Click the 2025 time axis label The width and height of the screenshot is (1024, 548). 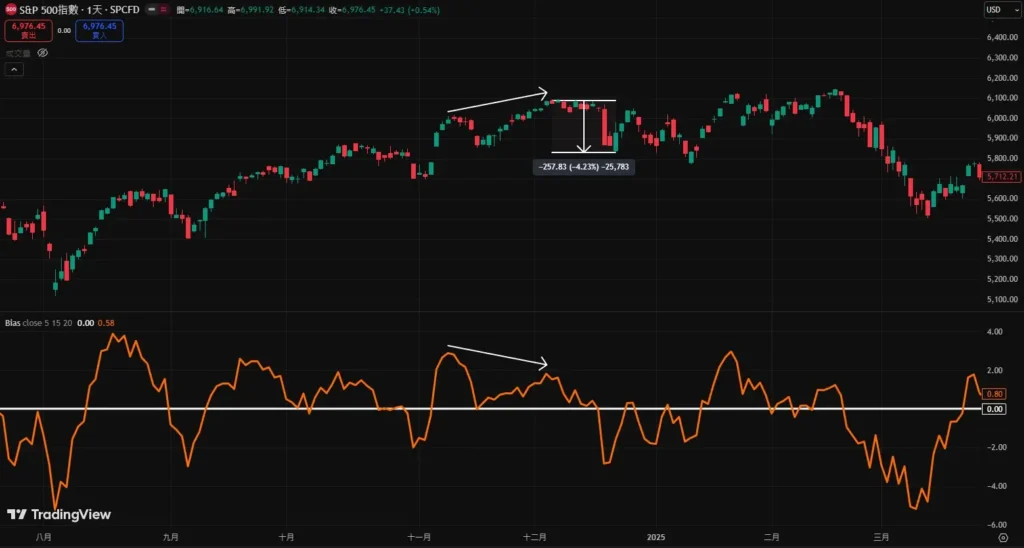(655, 537)
